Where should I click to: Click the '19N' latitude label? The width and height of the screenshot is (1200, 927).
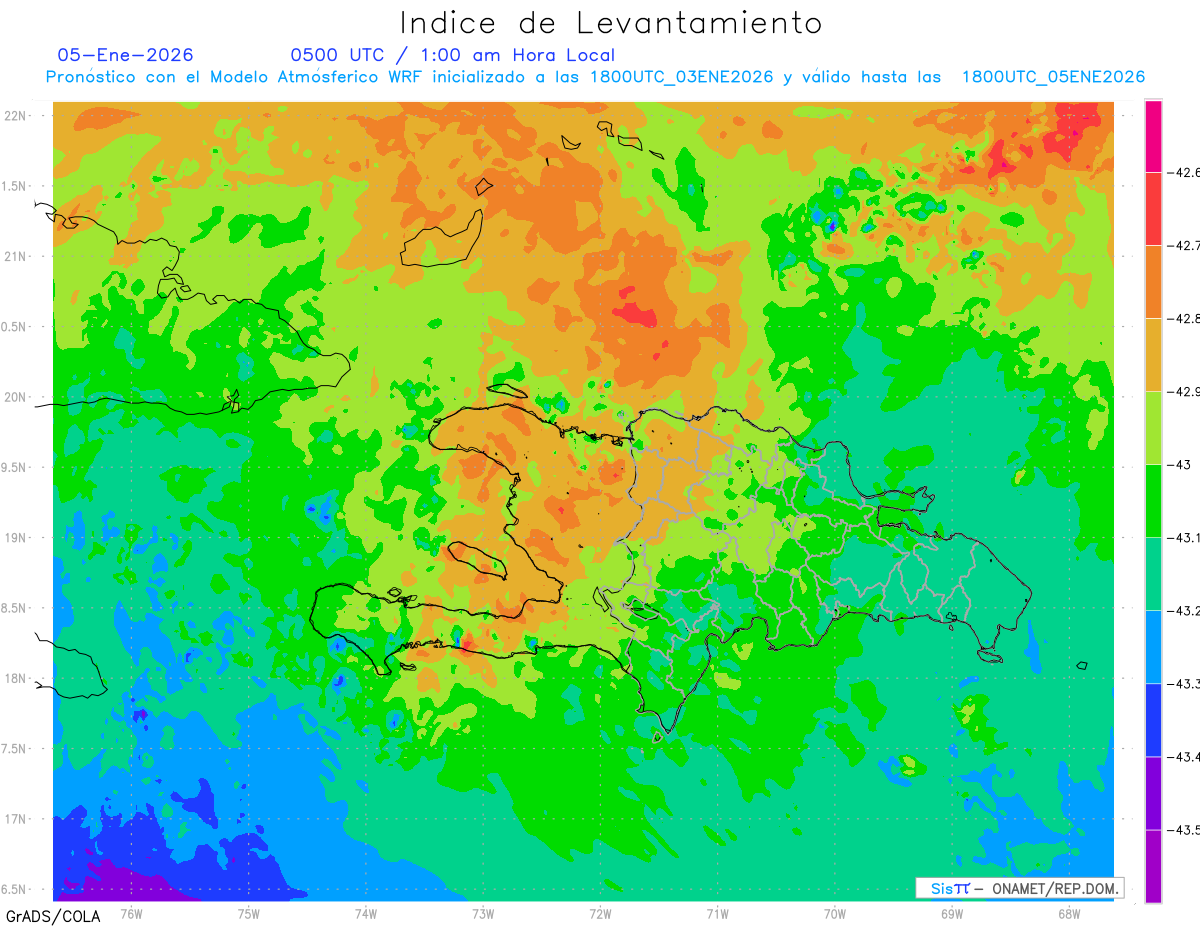click(16, 537)
